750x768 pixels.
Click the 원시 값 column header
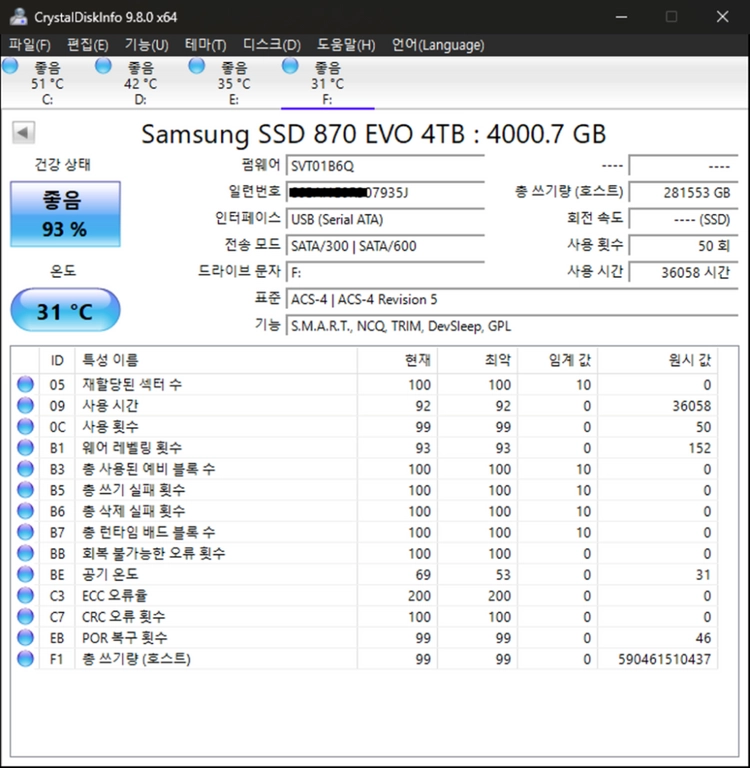tap(657, 360)
